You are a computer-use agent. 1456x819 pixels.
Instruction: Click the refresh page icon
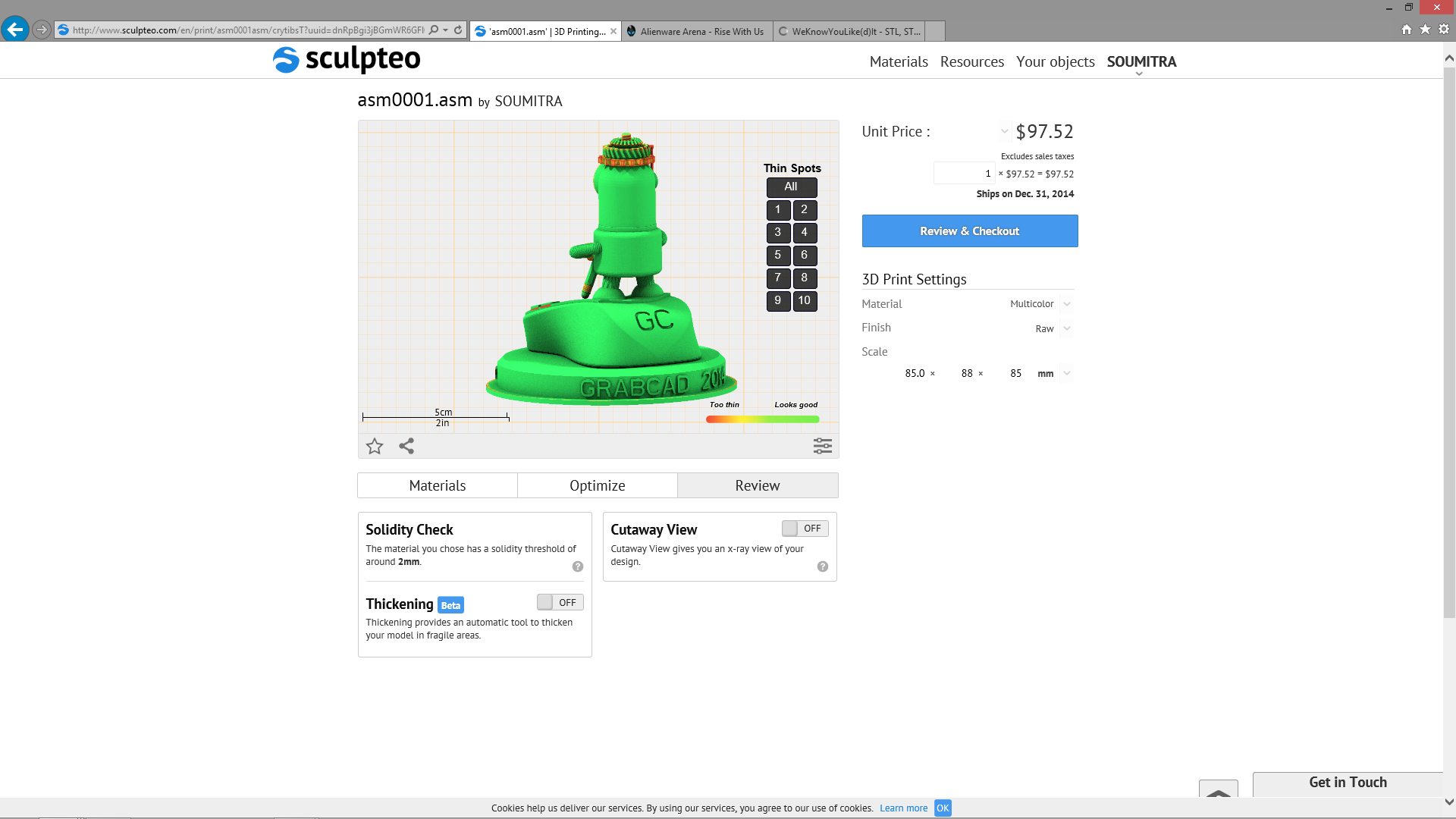point(458,30)
